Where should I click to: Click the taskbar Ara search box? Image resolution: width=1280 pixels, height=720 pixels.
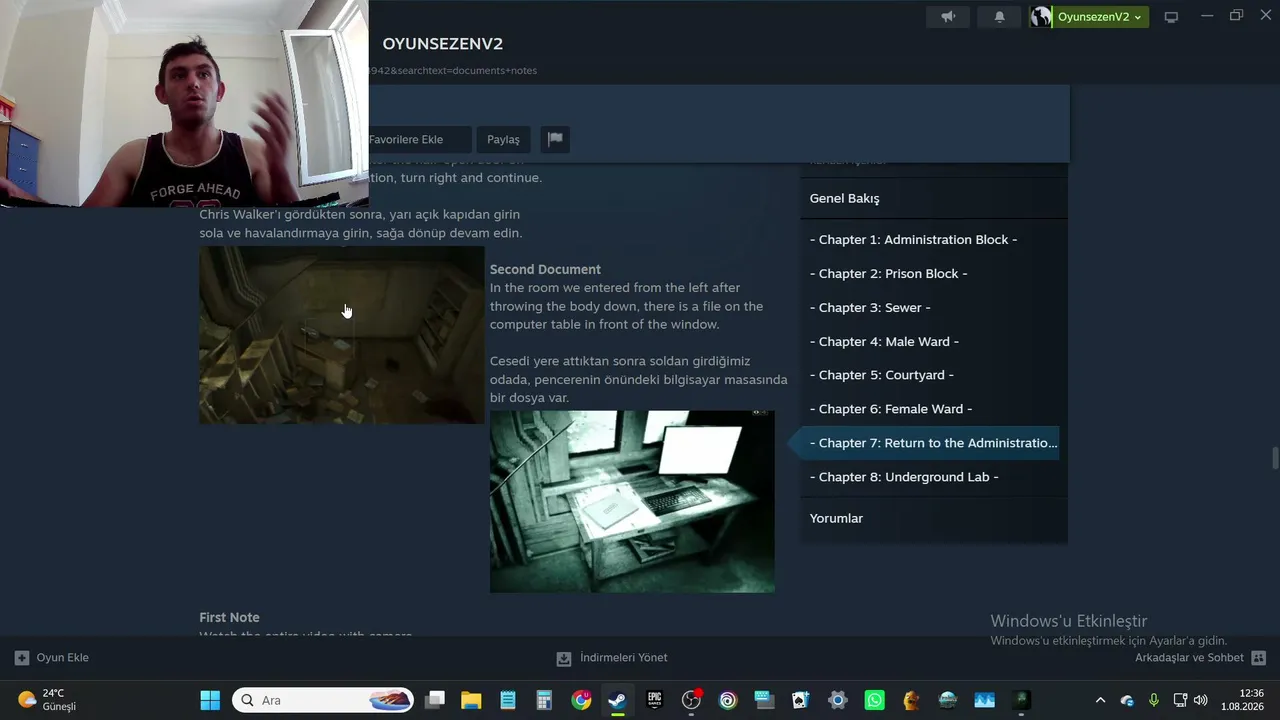tap(324, 700)
